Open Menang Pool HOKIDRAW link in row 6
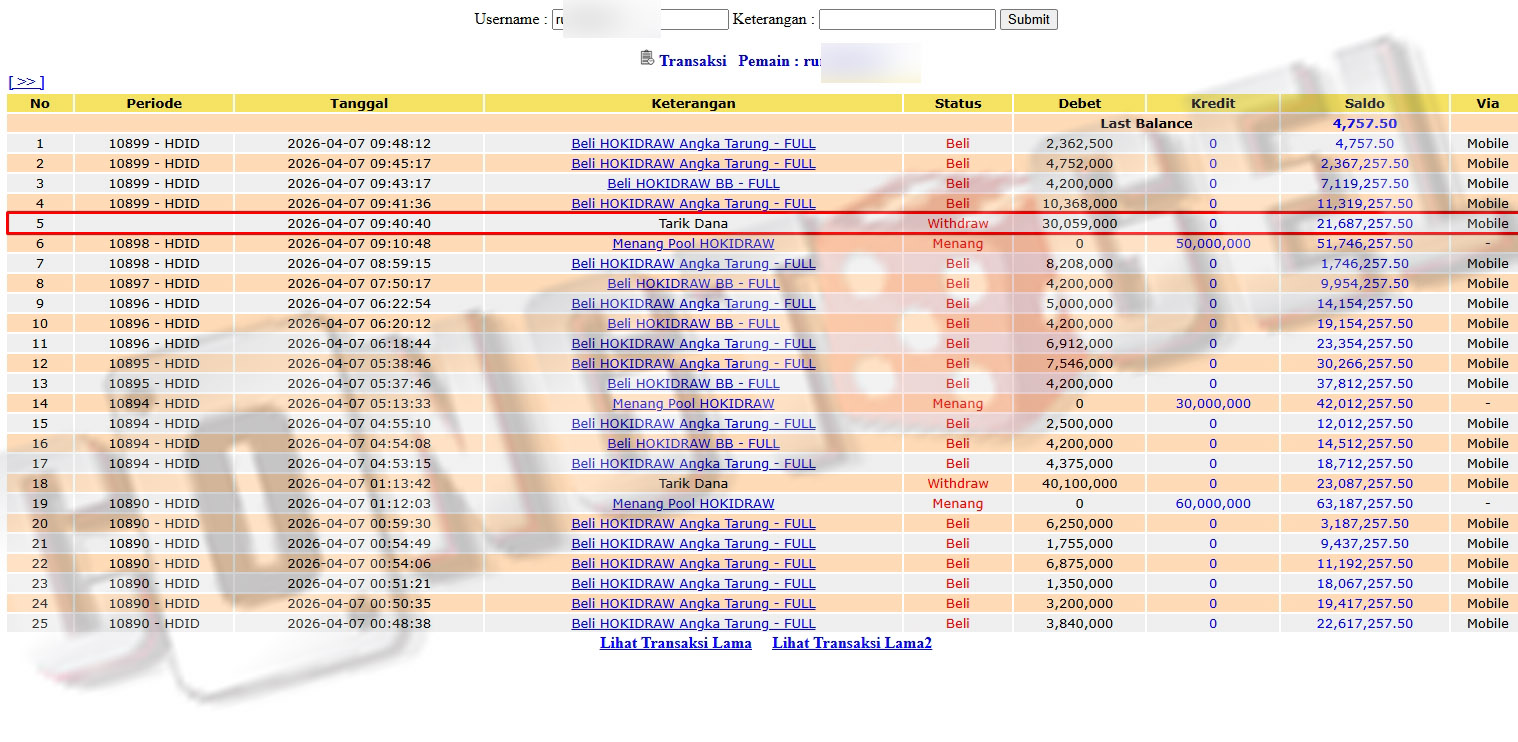Viewport: 1518px width, 742px height. 693,243
